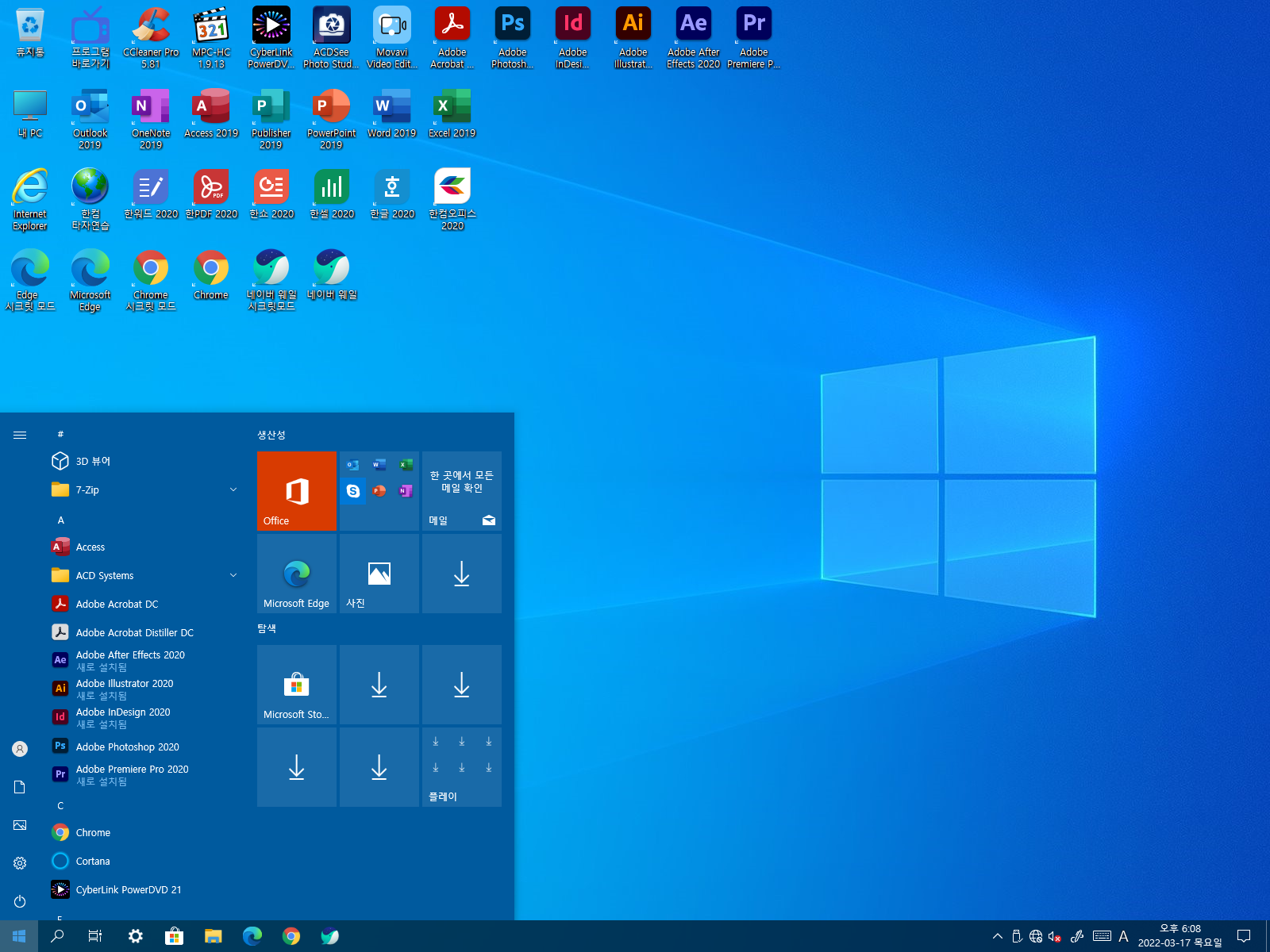Launch Adobe Illustrator desktop icon
The image size is (1270, 952).
tap(633, 37)
